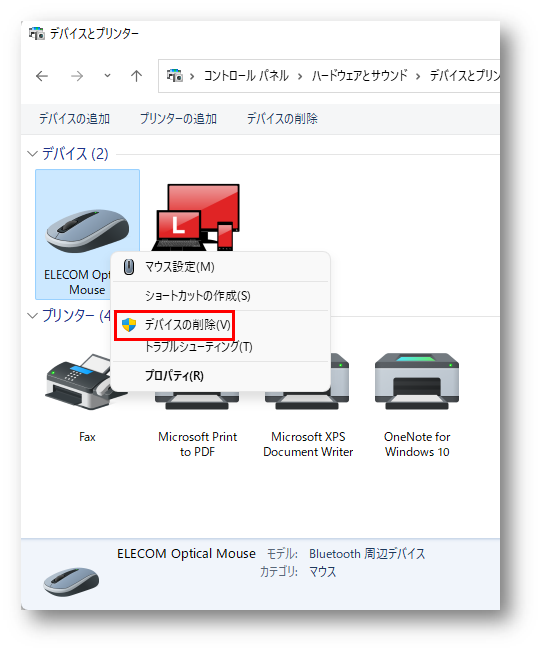The height and width of the screenshot is (652, 542).
Task: Choose ショートカットの作成(S) from context menu
Action: [x=220, y=296]
